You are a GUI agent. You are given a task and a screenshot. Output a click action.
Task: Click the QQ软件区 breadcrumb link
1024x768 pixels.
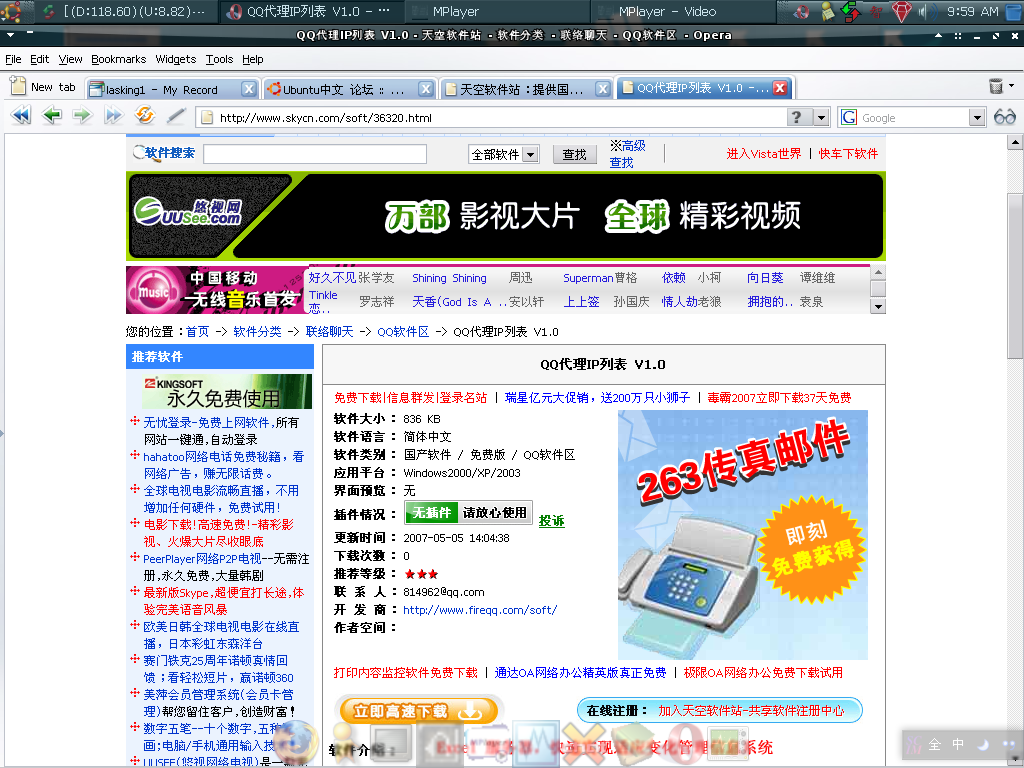(x=403, y=332)
